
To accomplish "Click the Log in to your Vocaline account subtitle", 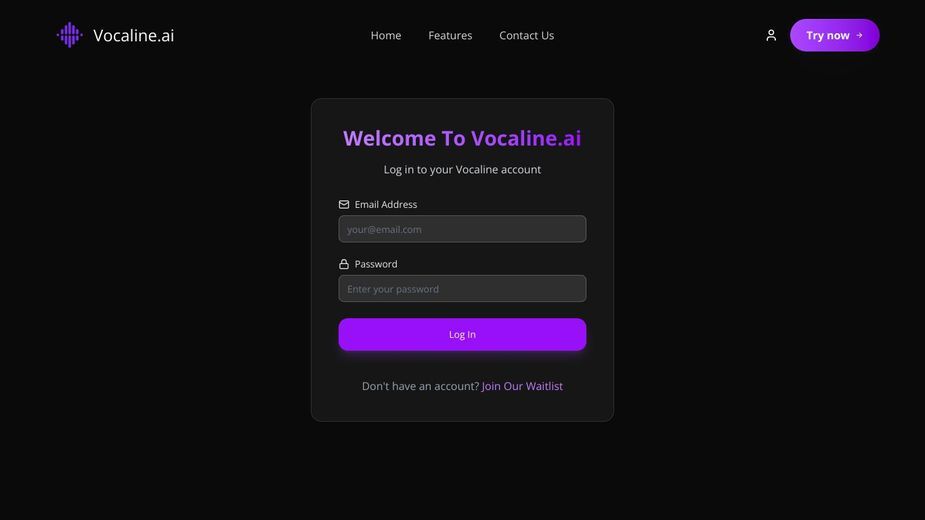I will pos(462,169).
